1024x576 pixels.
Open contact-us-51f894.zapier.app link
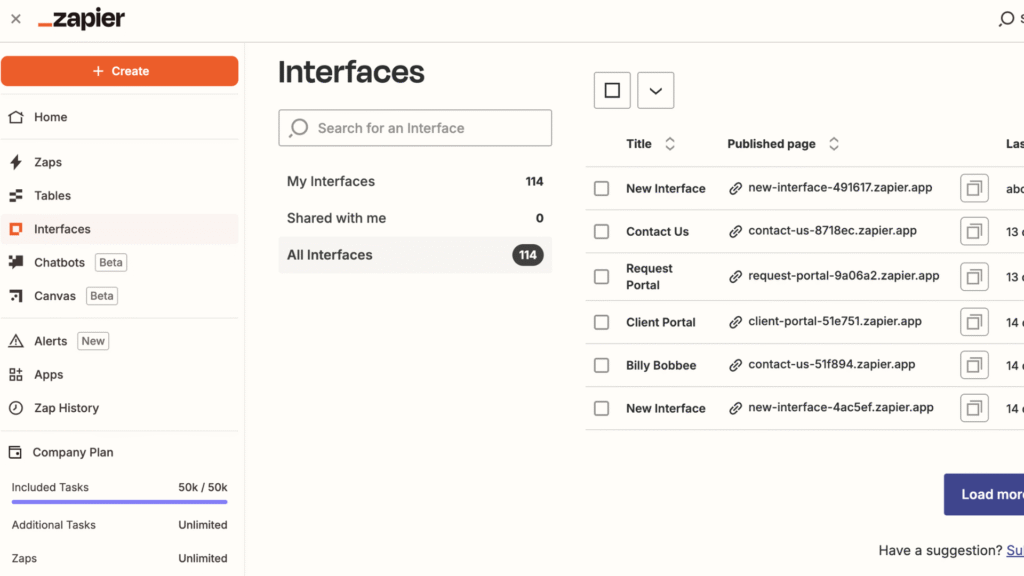(831, 364)
